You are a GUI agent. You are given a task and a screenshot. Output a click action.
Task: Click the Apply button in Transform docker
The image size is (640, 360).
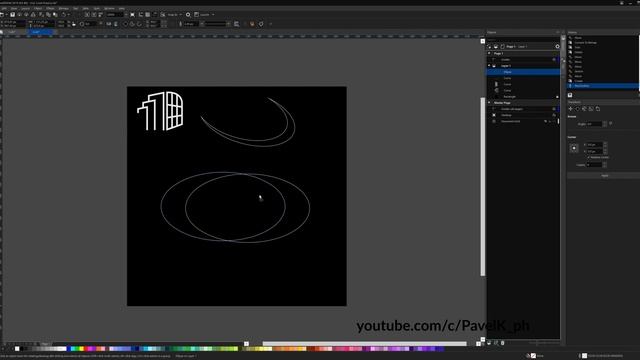point(604,176)
